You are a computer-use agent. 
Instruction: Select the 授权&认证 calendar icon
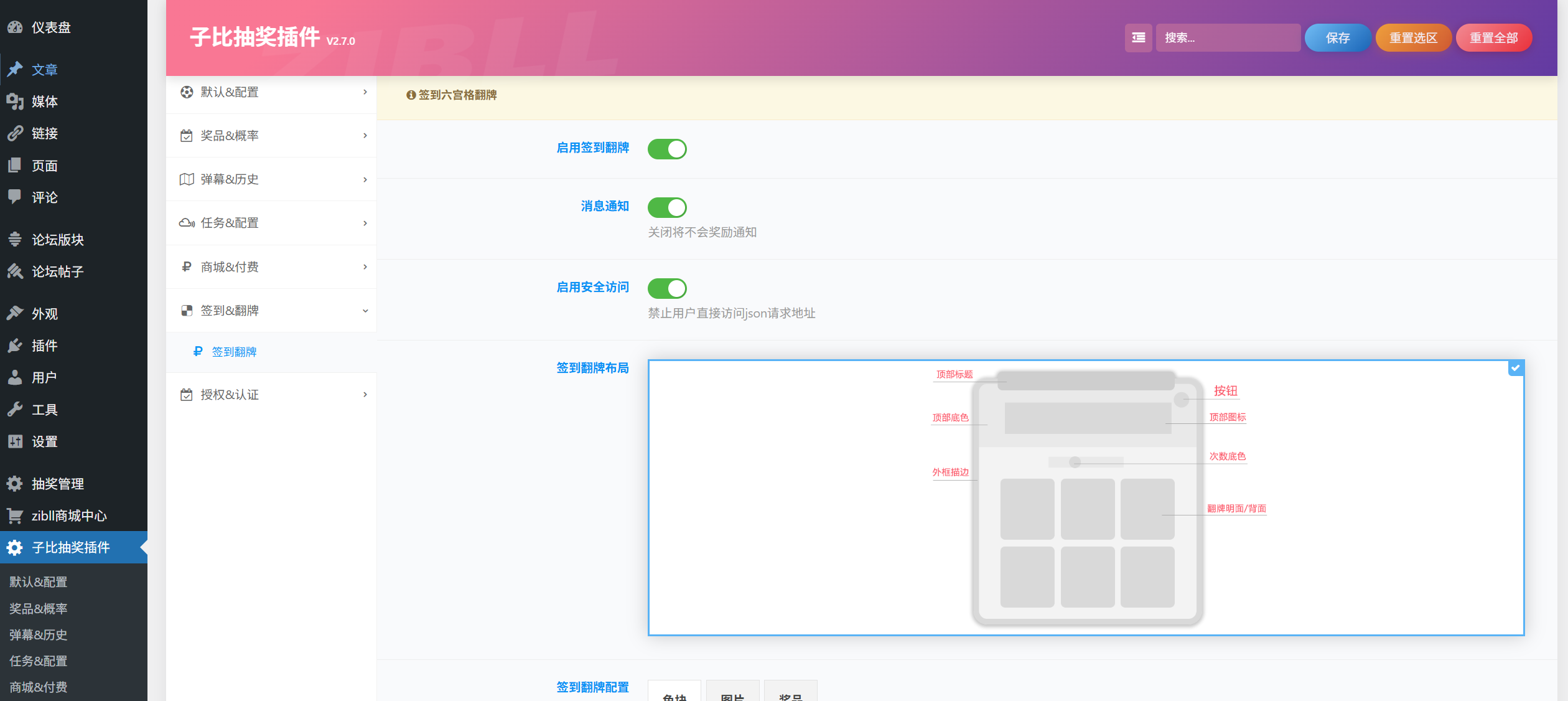187,394
